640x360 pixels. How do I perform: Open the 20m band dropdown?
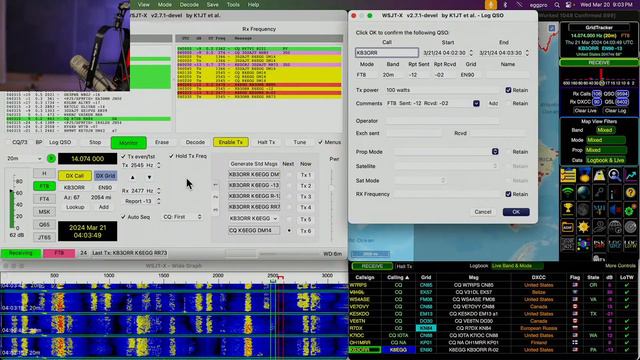[x=24, y=158]
